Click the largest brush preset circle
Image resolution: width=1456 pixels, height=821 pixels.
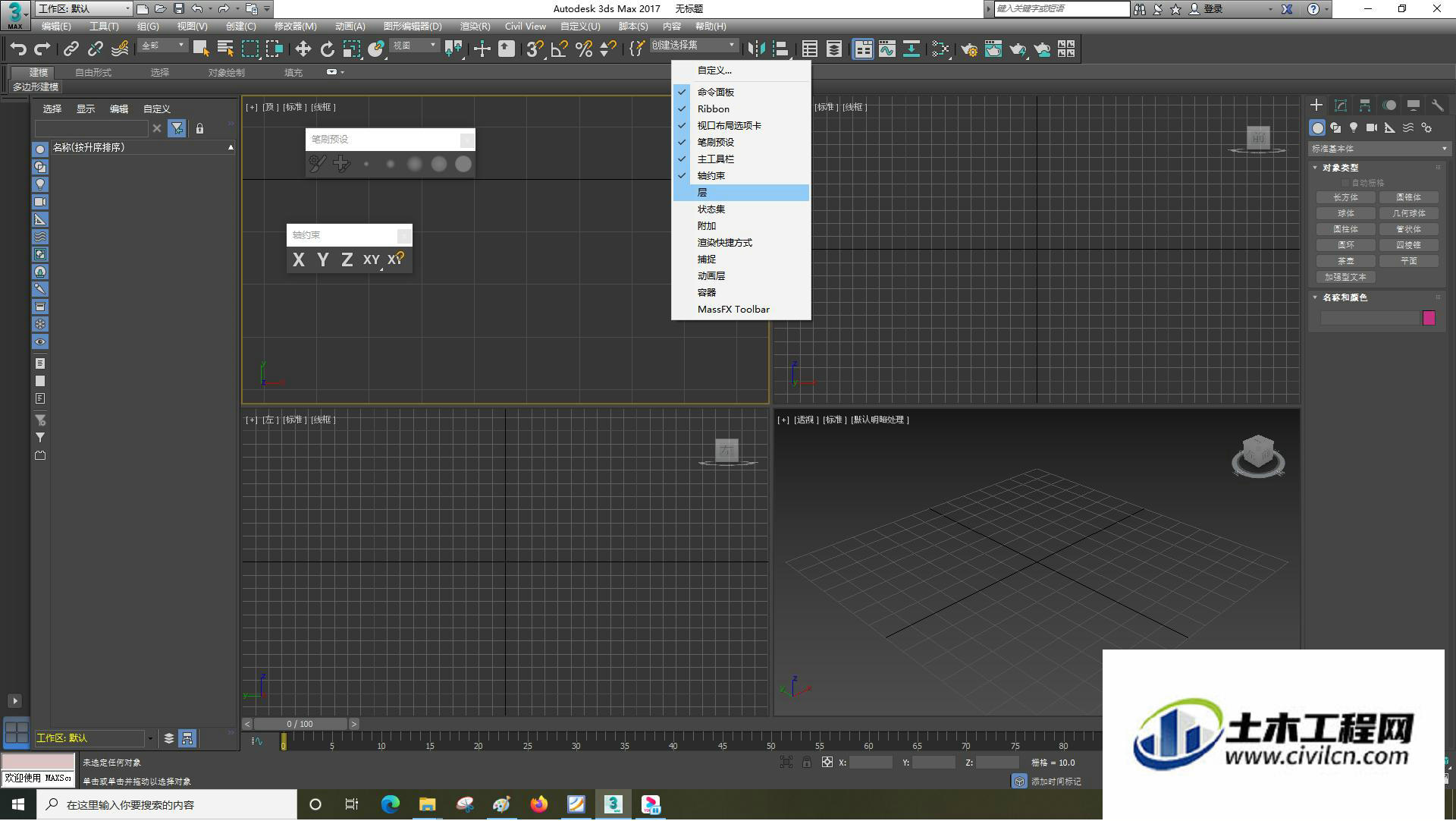[x=463, y=164]
